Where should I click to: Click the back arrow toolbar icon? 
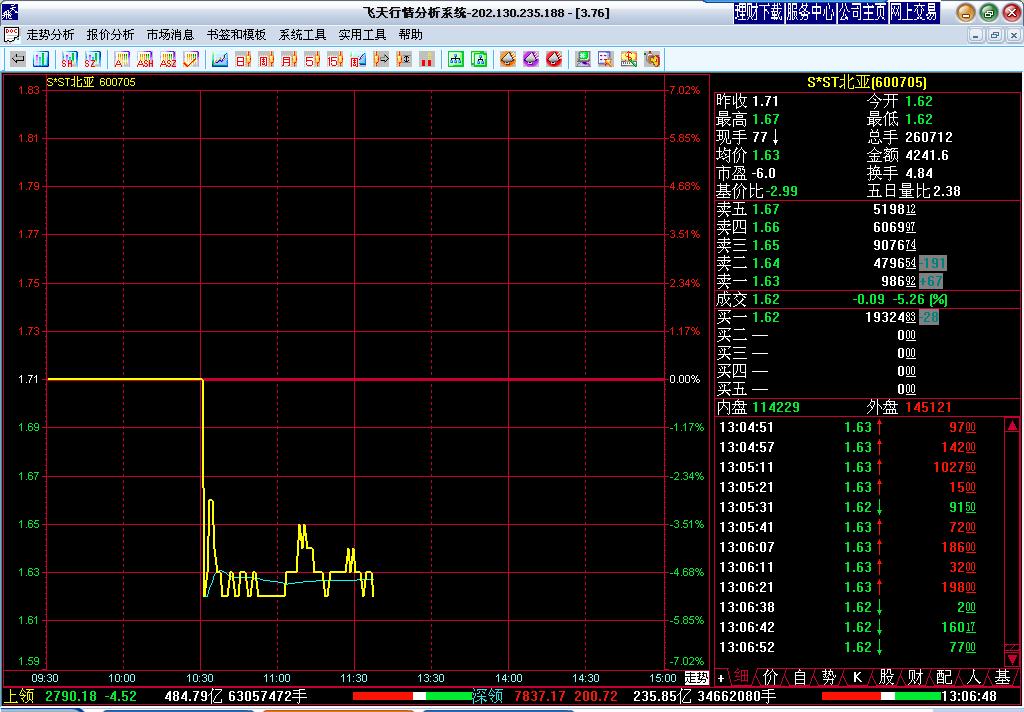pyautogui.click(x=18, y=59)
